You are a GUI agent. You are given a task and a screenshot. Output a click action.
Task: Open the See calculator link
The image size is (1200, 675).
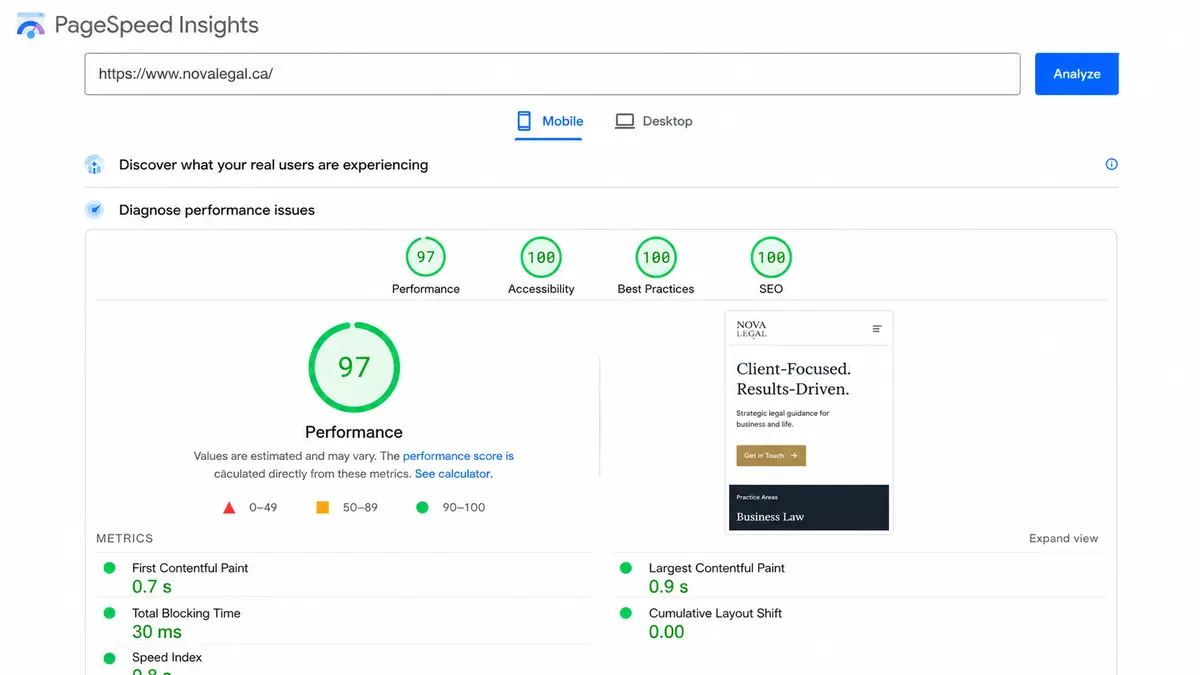(x=453, y=474)
